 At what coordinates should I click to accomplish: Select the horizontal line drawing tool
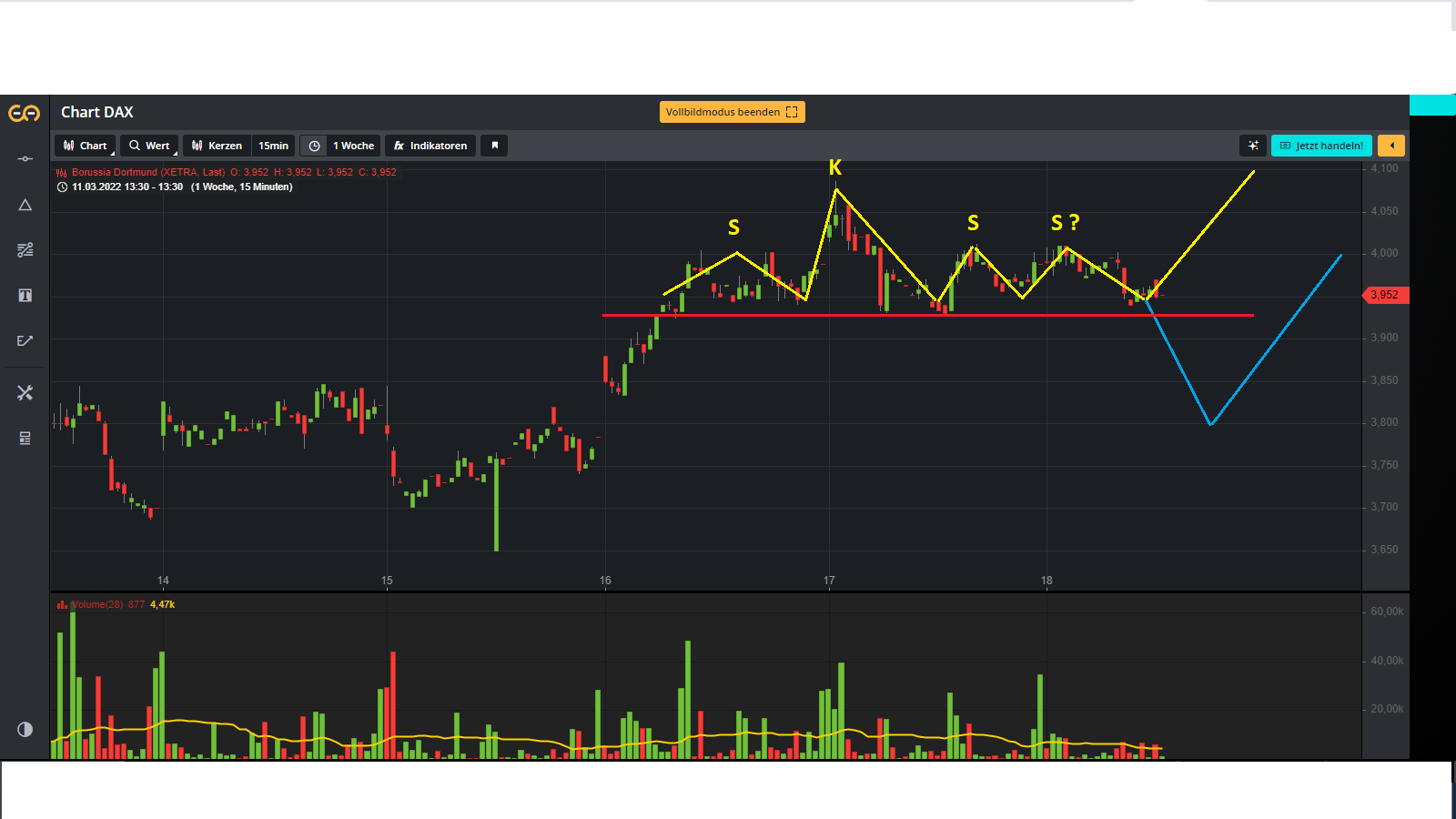(25, 159)
